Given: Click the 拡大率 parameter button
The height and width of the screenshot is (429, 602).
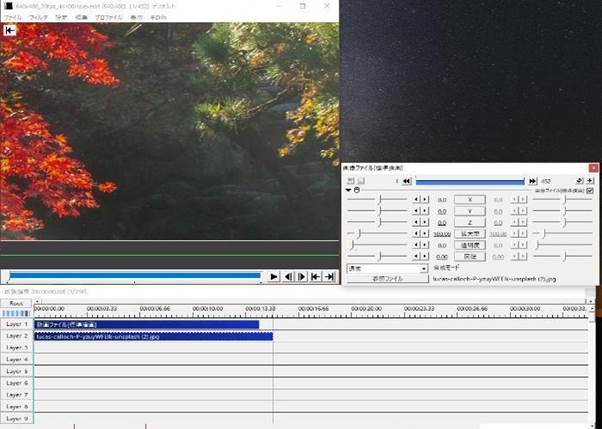Looking at the screenshot, I should [x=471, y=232].
